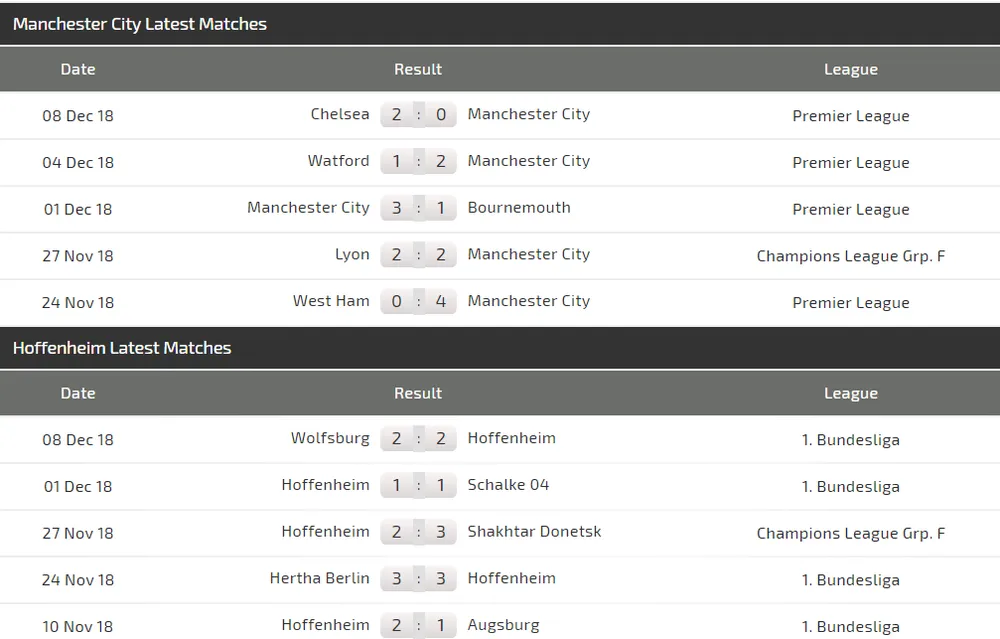Select Bournemouth team name in results
This screenshot has height=639, width=1000.
pos(518,208)
